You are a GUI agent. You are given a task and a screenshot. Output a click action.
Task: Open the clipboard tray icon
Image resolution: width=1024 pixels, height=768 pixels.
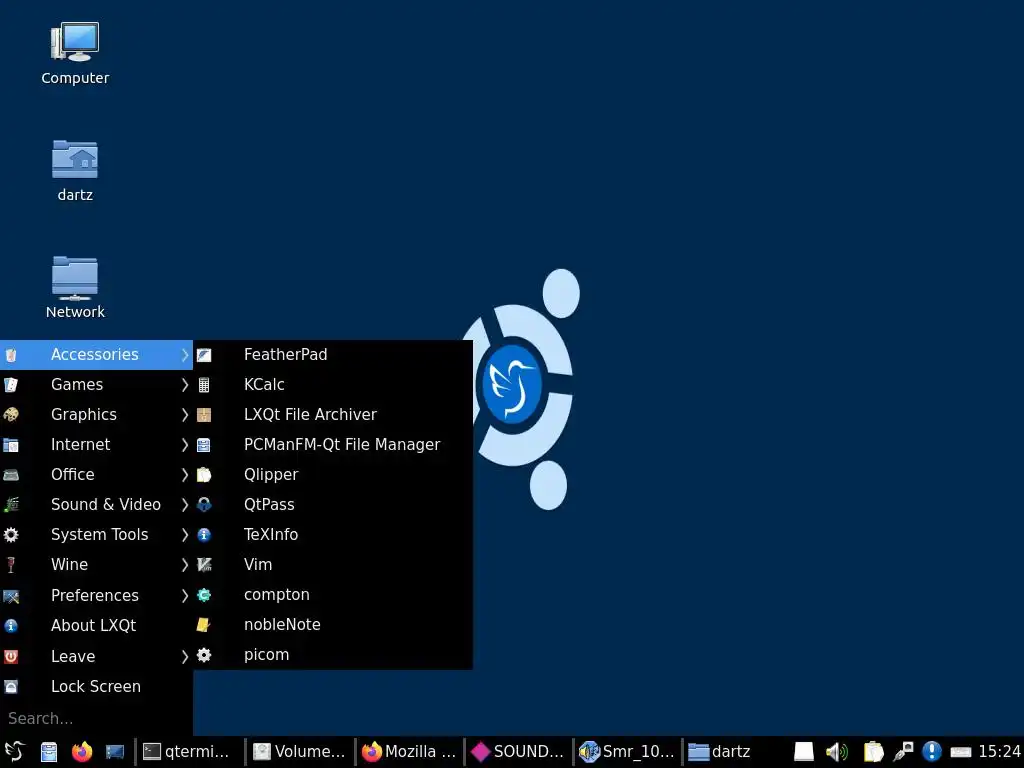pyautogui.click(x=873, y=752)
